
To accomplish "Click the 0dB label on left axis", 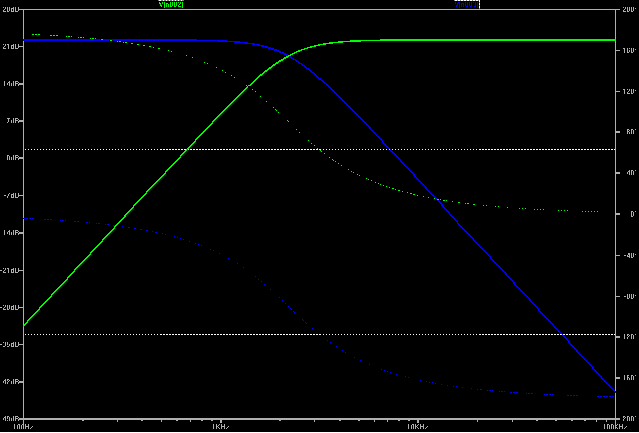I will [x=11, y=158].
